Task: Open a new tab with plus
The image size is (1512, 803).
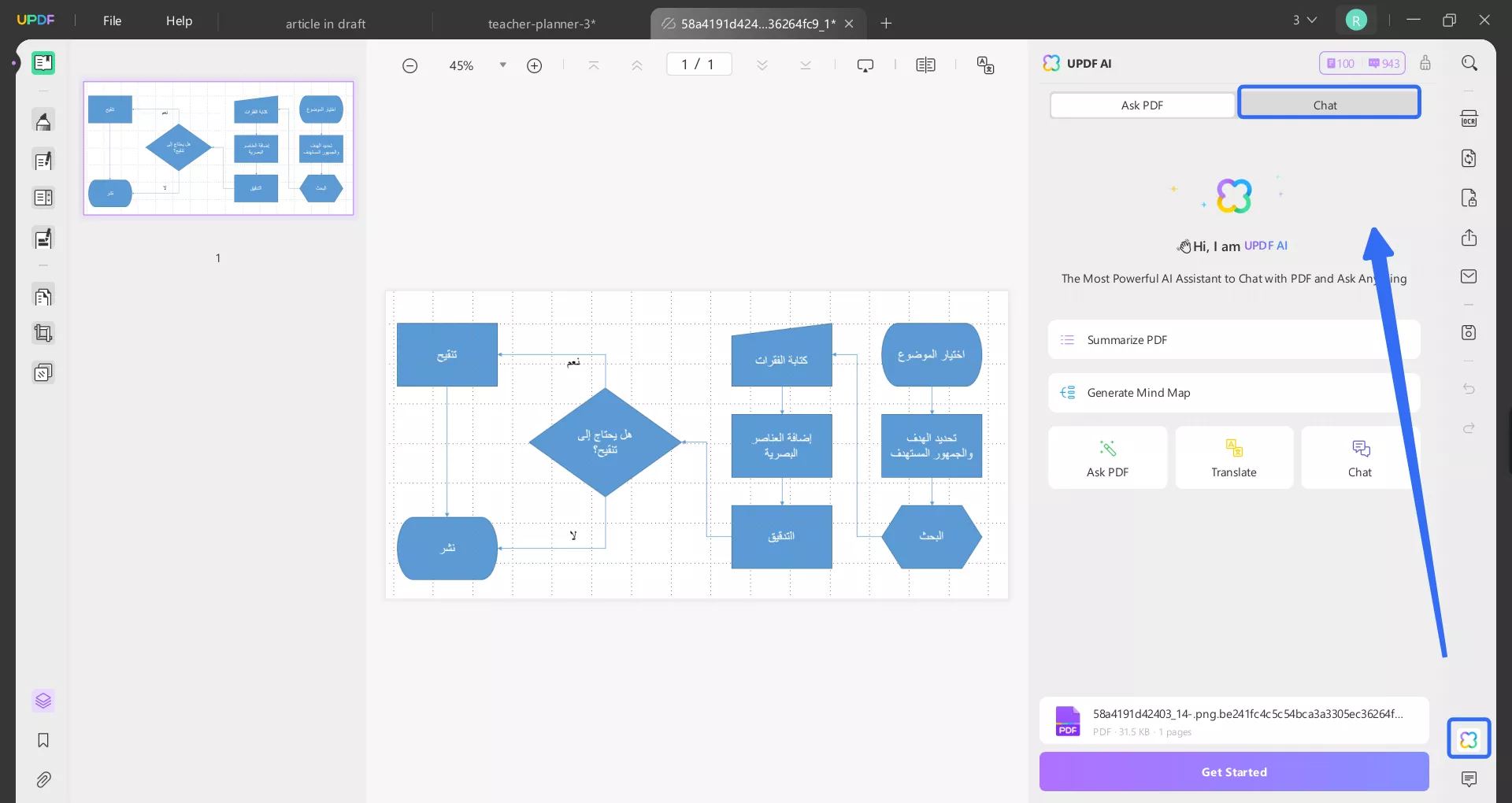Action: click(x=886, y=23)
